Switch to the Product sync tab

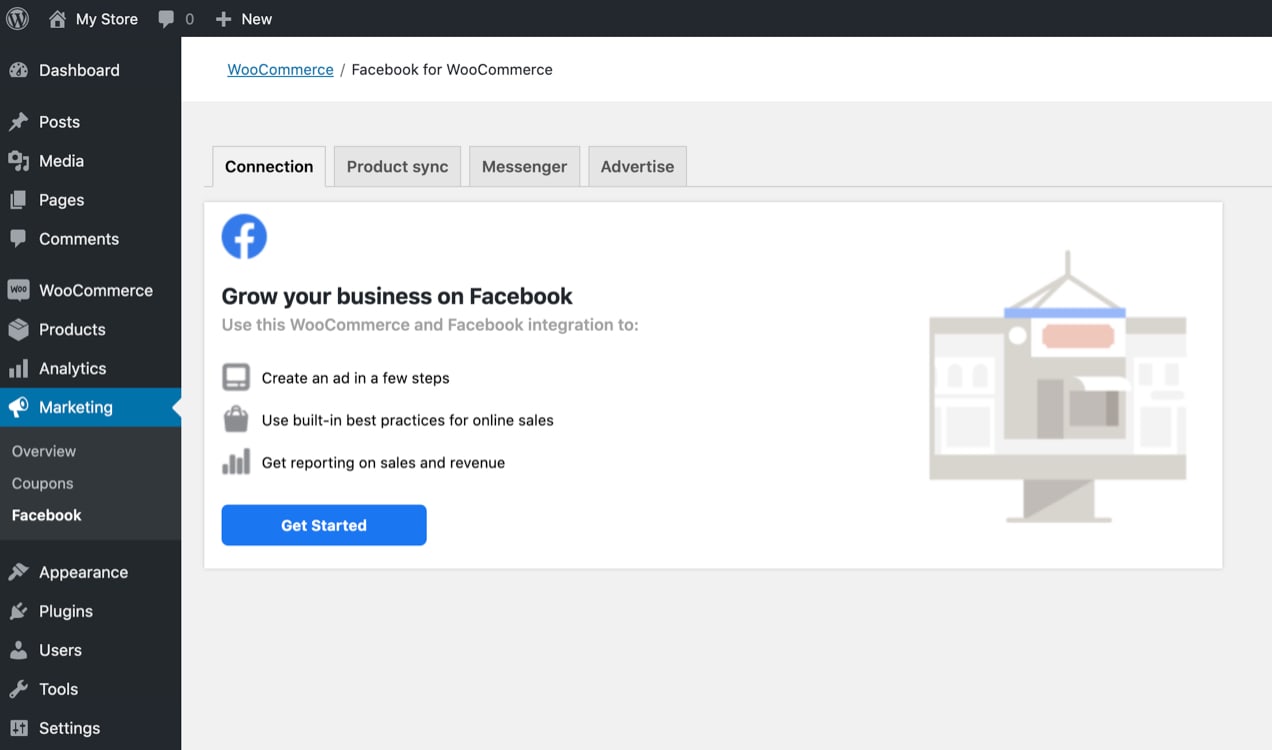pyautogui.click(x=396, y=166)
